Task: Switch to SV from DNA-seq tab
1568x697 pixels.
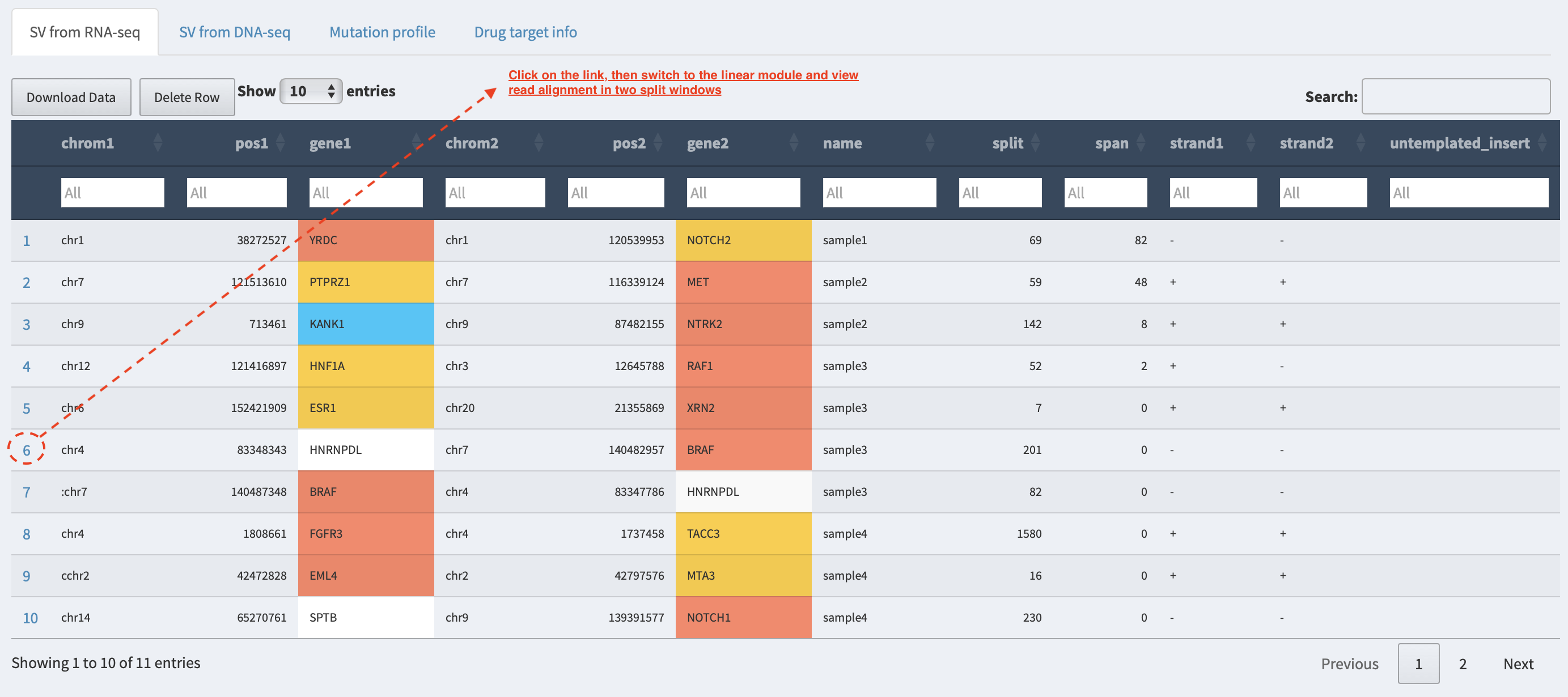Action: [234, 32]
